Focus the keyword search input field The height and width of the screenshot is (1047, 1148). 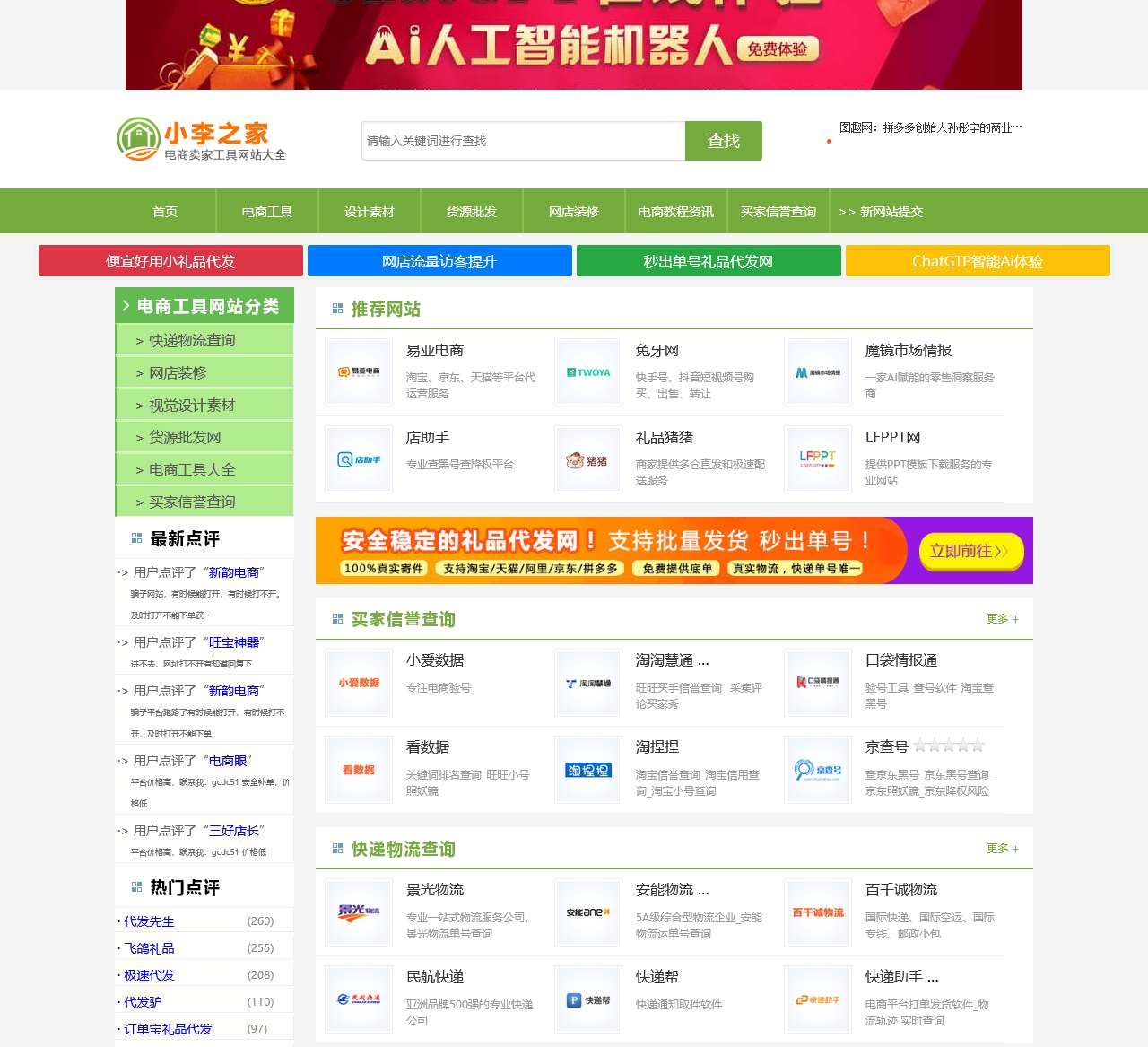[524, 141]
